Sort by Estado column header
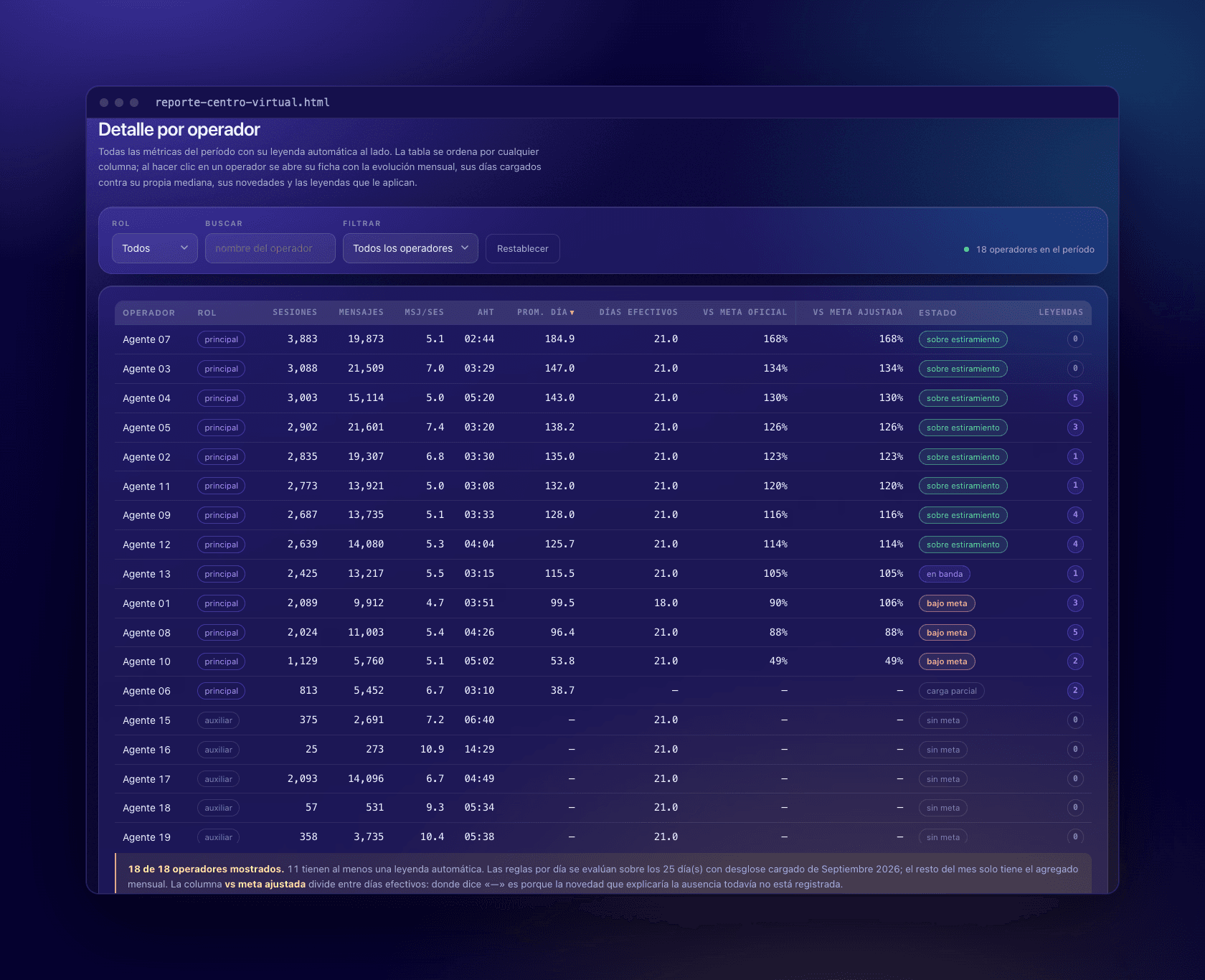 (x=937, y=313)
